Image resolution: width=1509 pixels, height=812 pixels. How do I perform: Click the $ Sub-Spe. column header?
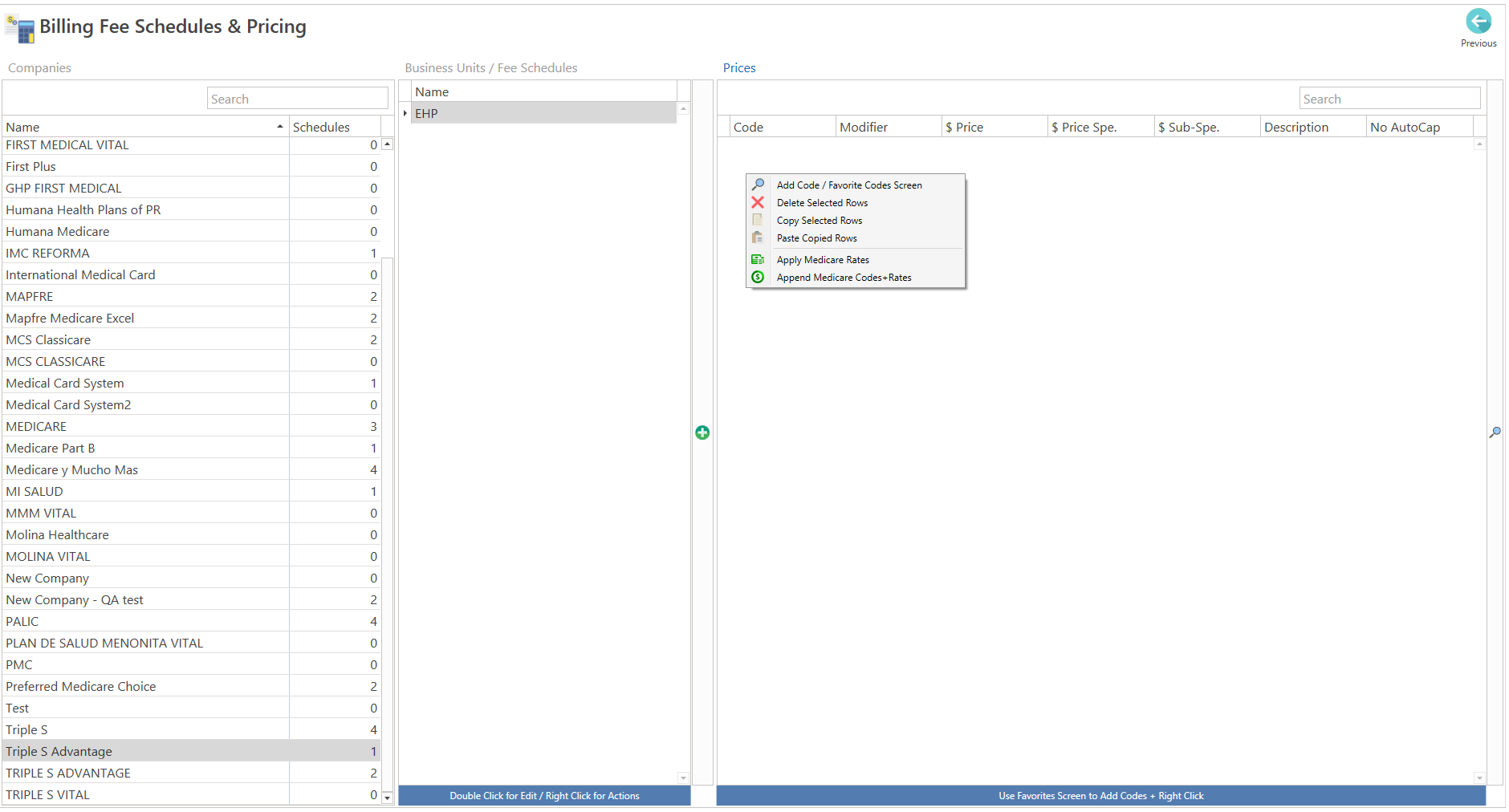tap(1207, 127)
